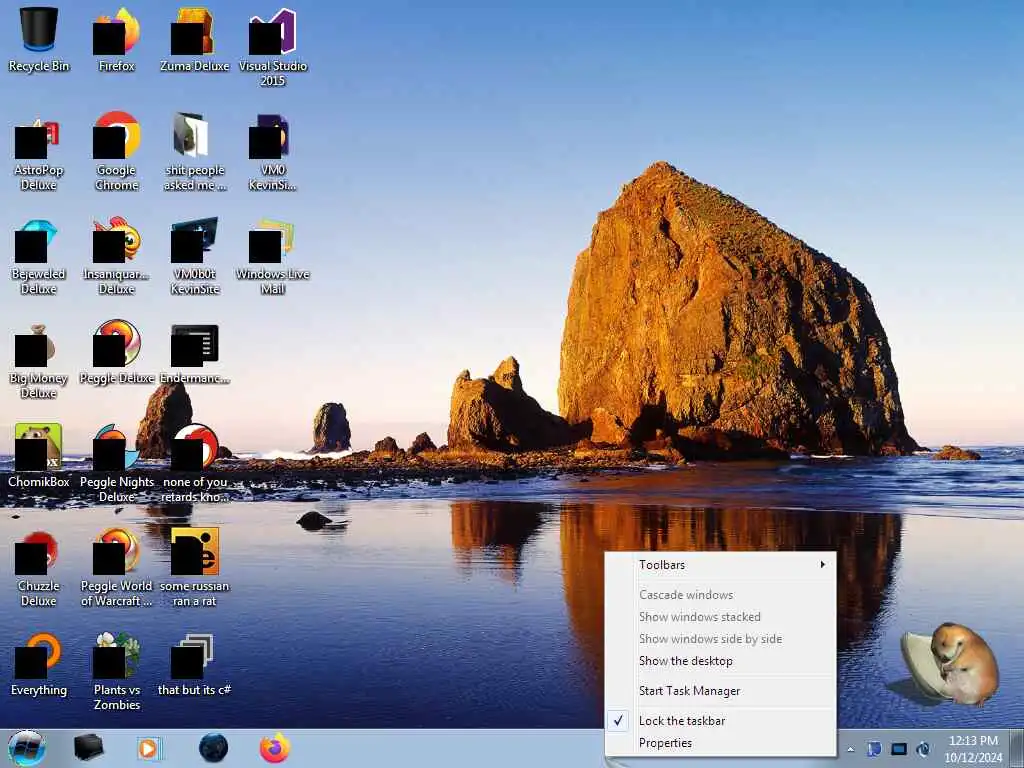Select the 'that but its c#' icon
Viewport: 1024px width, 768px height.
coord(195,665)
